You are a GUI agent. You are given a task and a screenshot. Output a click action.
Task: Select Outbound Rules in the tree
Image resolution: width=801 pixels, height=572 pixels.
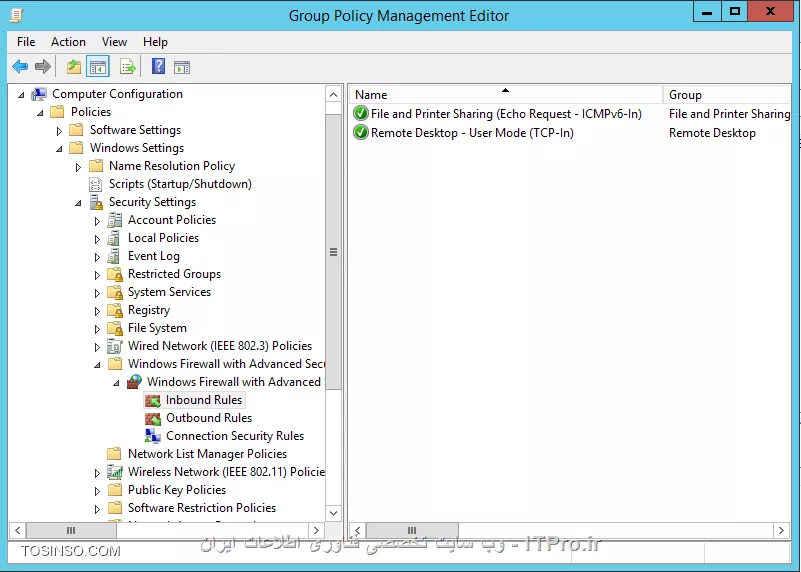(x=209, y=418)
